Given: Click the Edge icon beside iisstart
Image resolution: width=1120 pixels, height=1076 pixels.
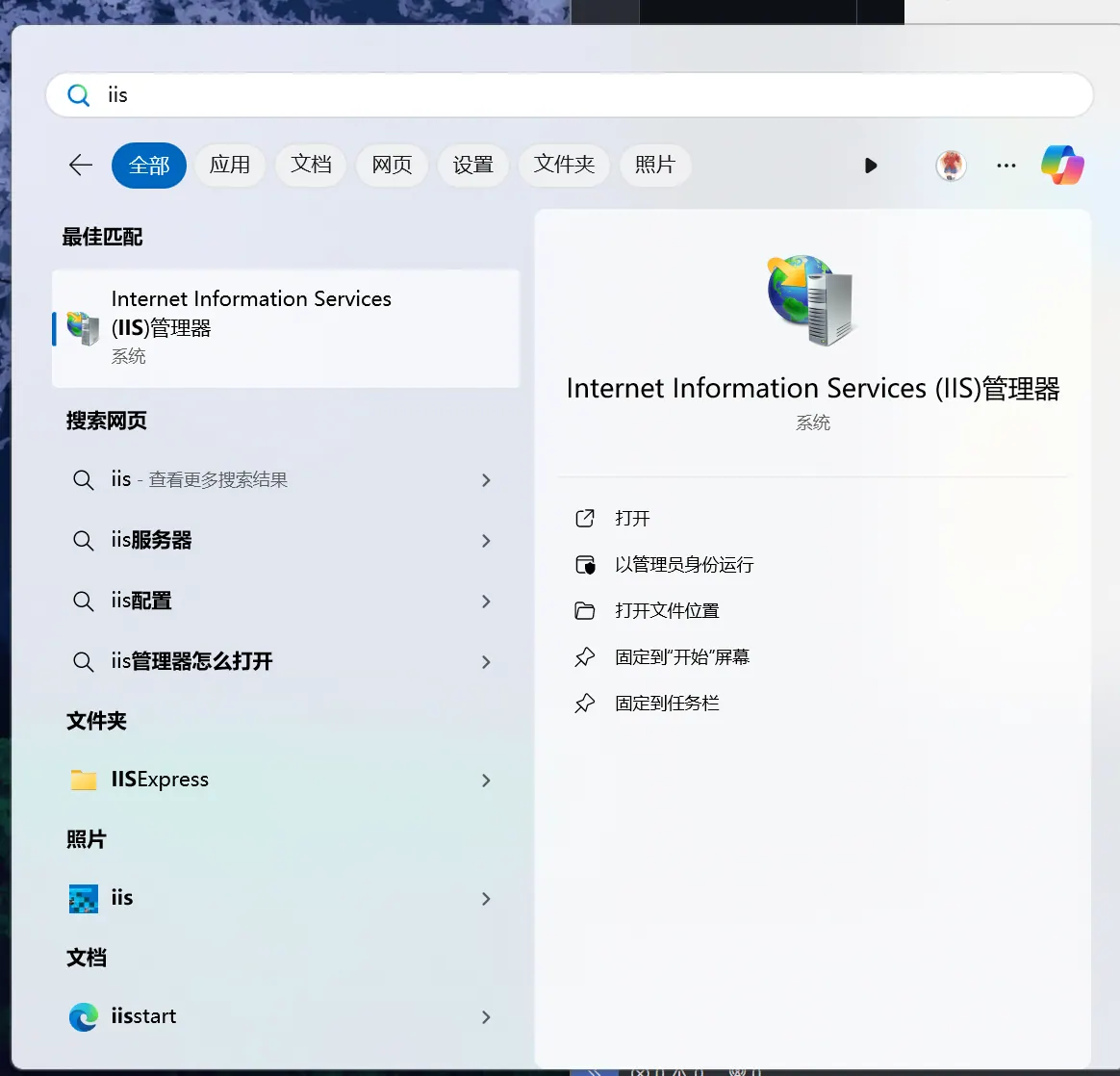Looking at the screenshot, I should point(84,1016).
